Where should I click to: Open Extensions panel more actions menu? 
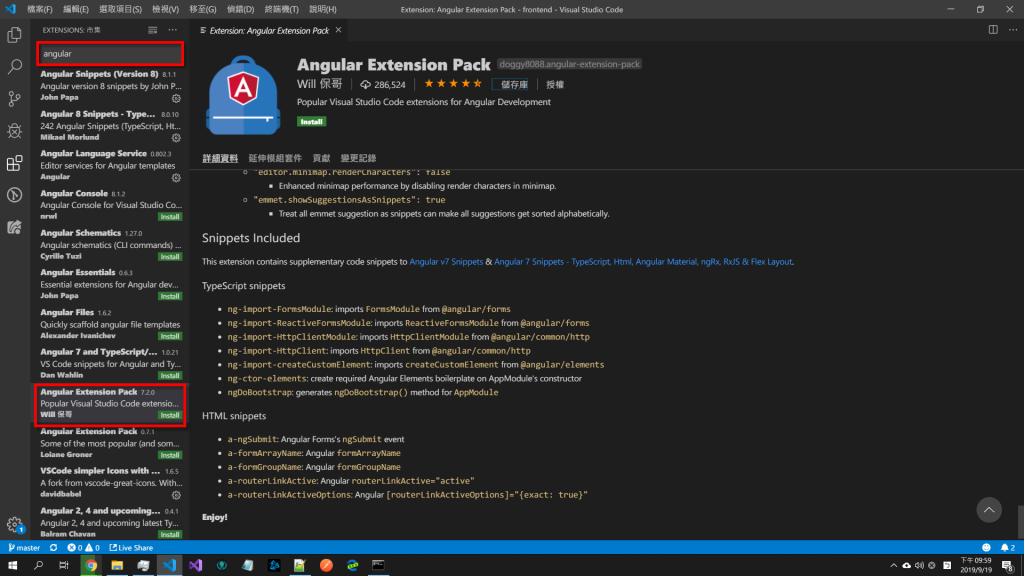click(172, 30)
